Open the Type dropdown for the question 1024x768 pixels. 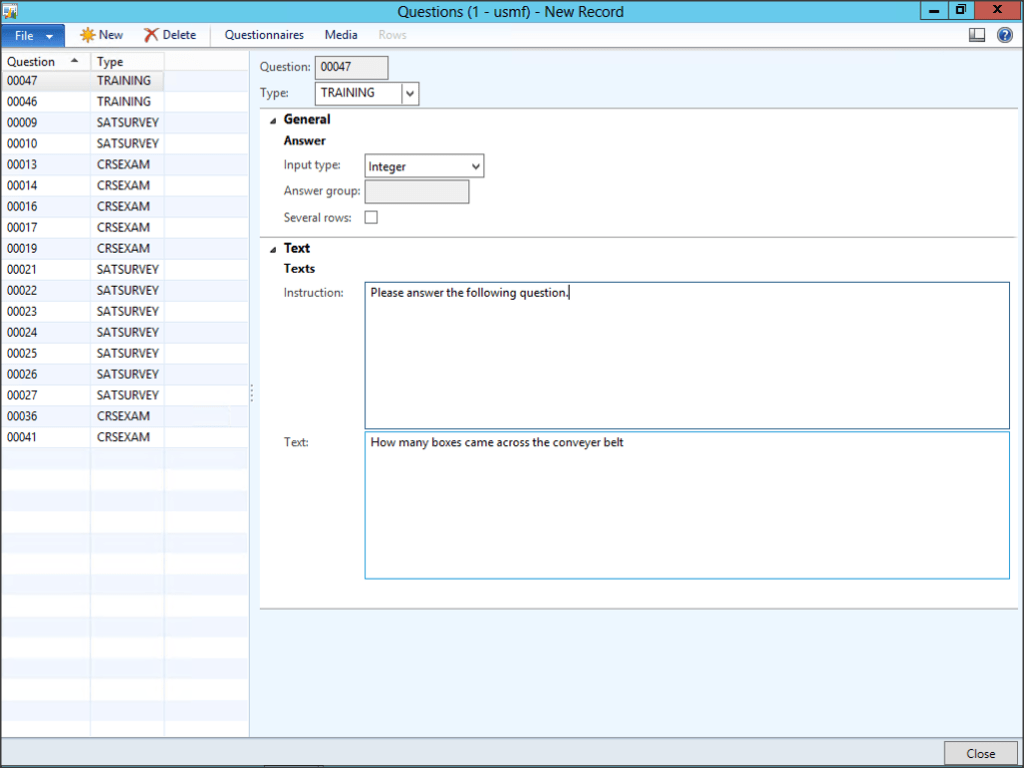(408, 92)
